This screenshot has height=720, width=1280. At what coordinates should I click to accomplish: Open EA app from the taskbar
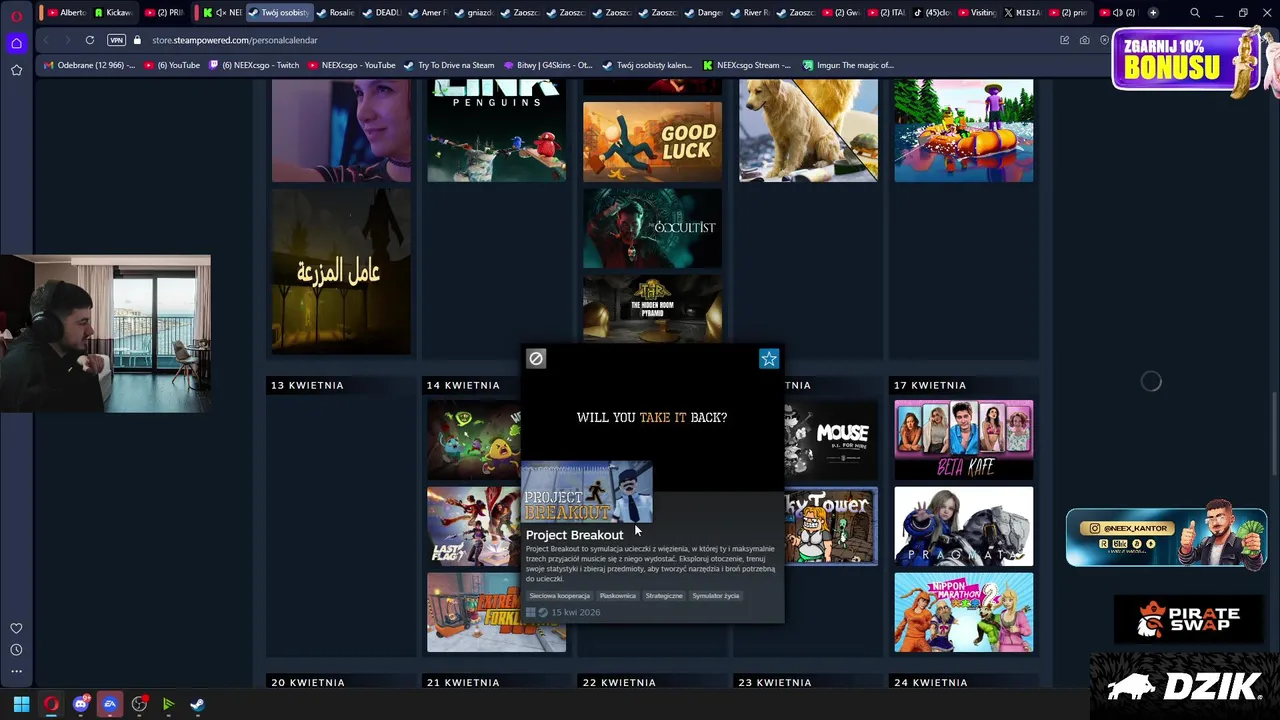[x=110, y=704]
